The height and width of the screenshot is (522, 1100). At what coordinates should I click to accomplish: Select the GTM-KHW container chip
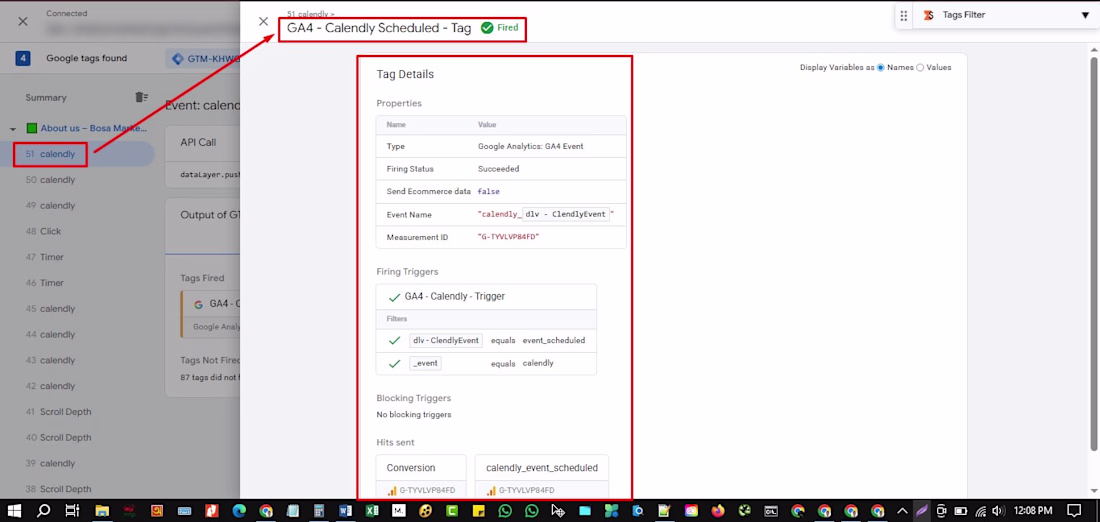coord(205,59)
